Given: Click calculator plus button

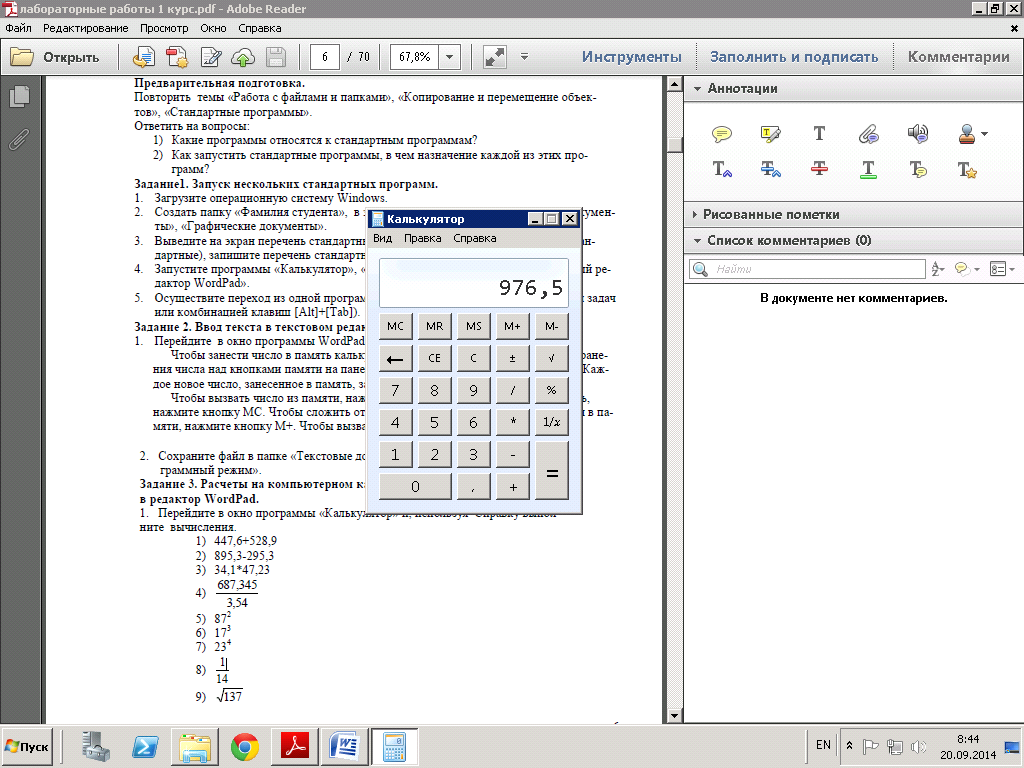Looking at the screenshot, I should [513, 487].
